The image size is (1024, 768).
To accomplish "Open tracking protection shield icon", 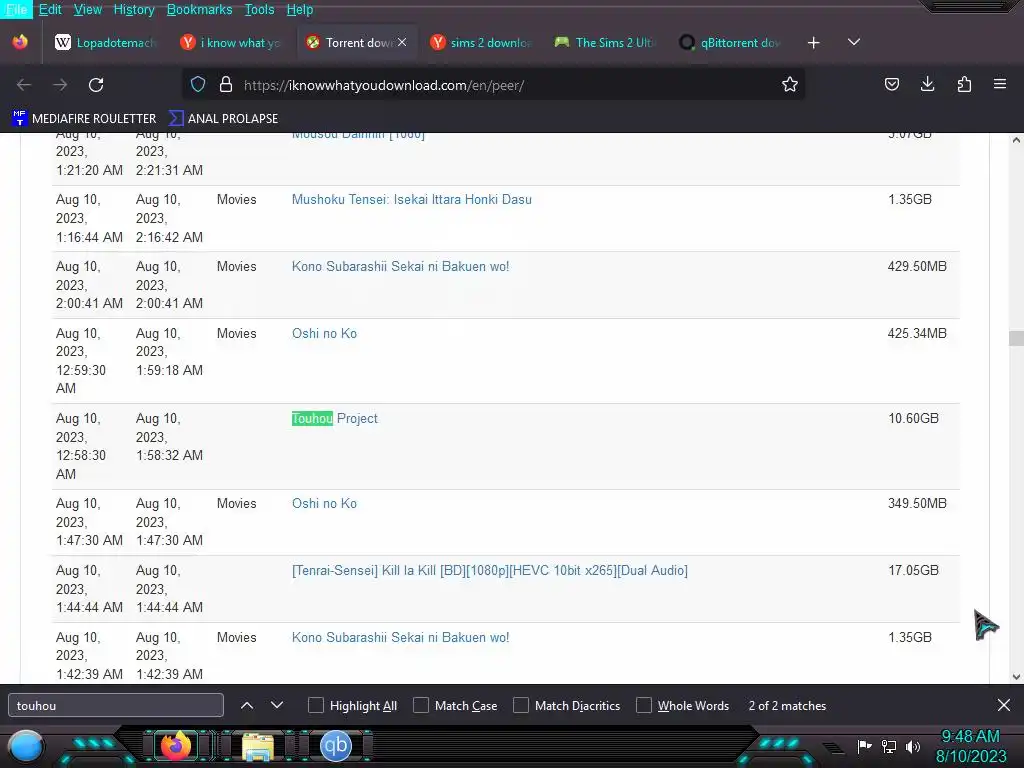I will click(x=198, y=84).
